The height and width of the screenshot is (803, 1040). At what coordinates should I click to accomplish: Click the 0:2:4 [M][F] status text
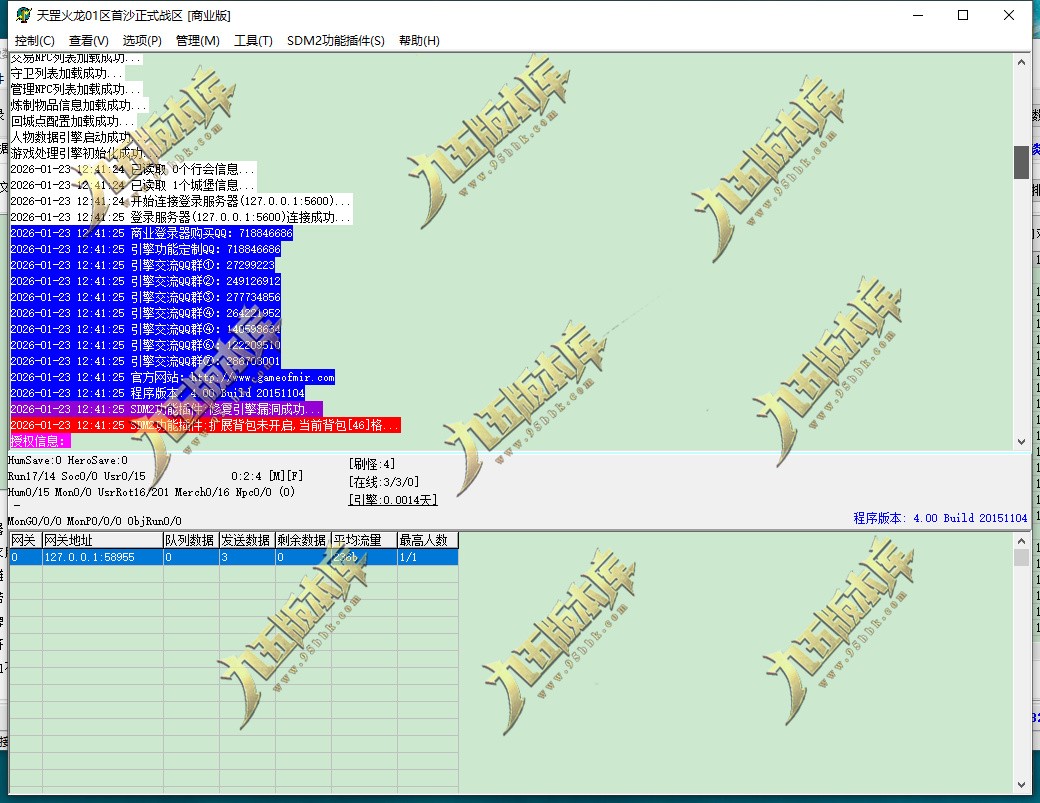[x=267, y=476]
